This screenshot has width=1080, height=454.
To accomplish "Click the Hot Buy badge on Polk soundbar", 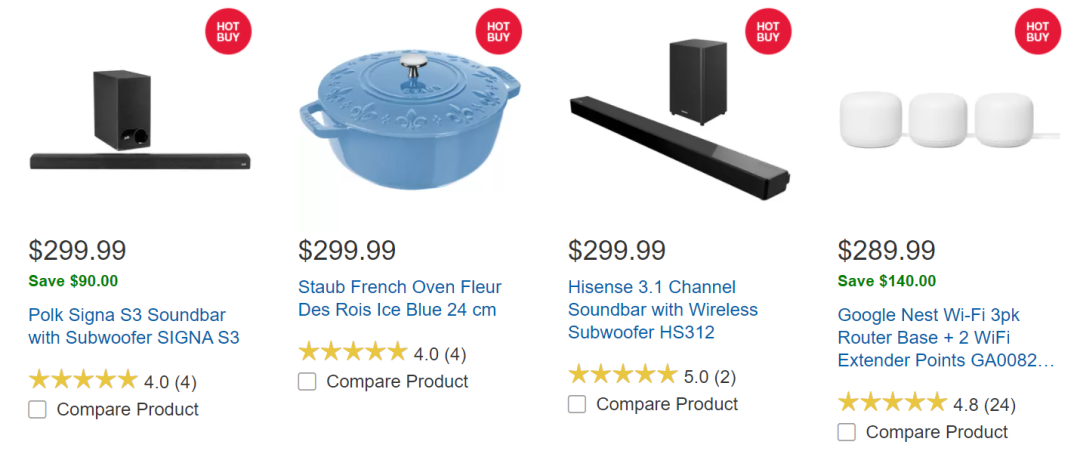I will coord(228,32).
